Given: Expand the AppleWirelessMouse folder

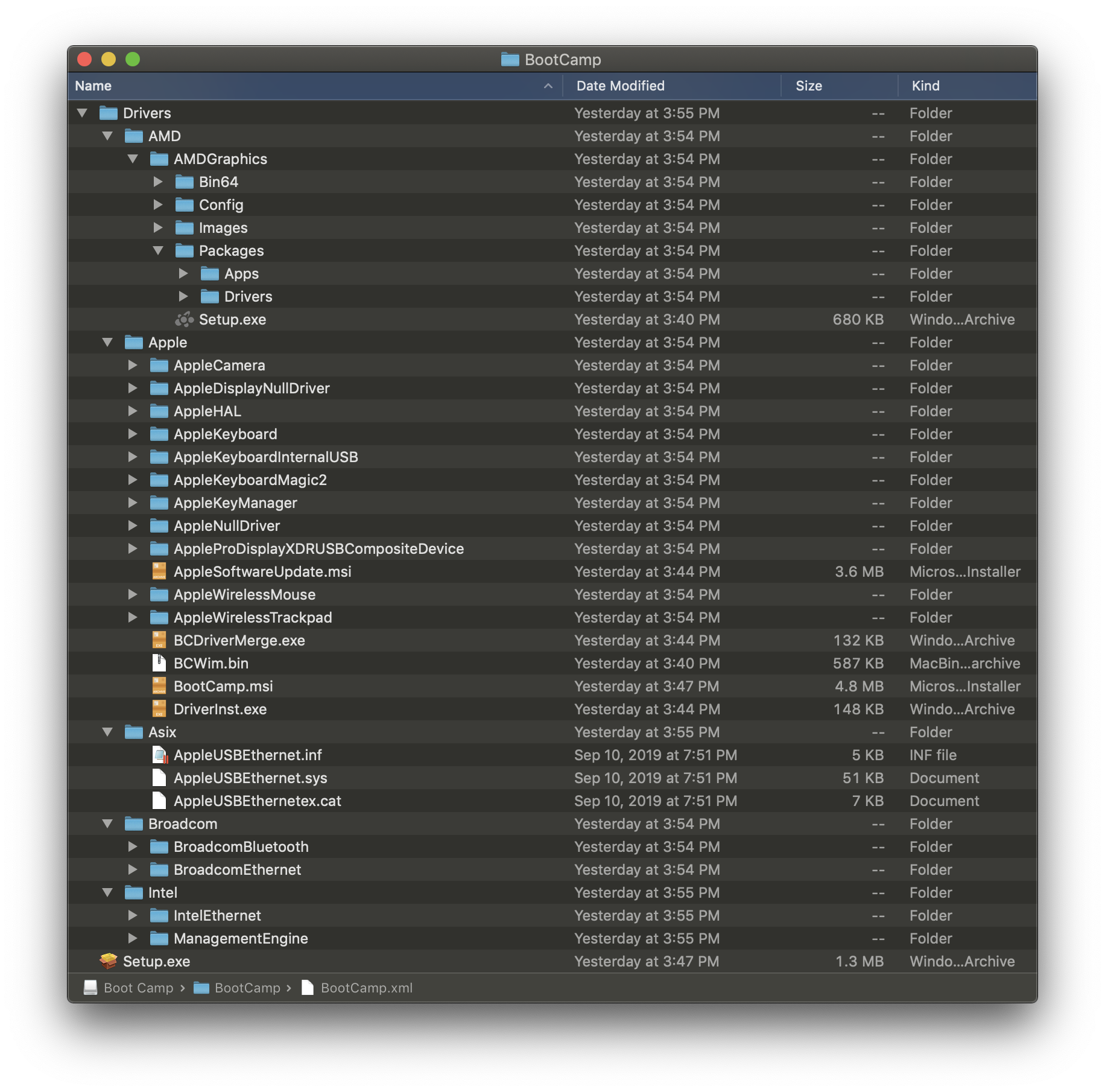Looking at the screenshot, I should click(x=133, y=594).
